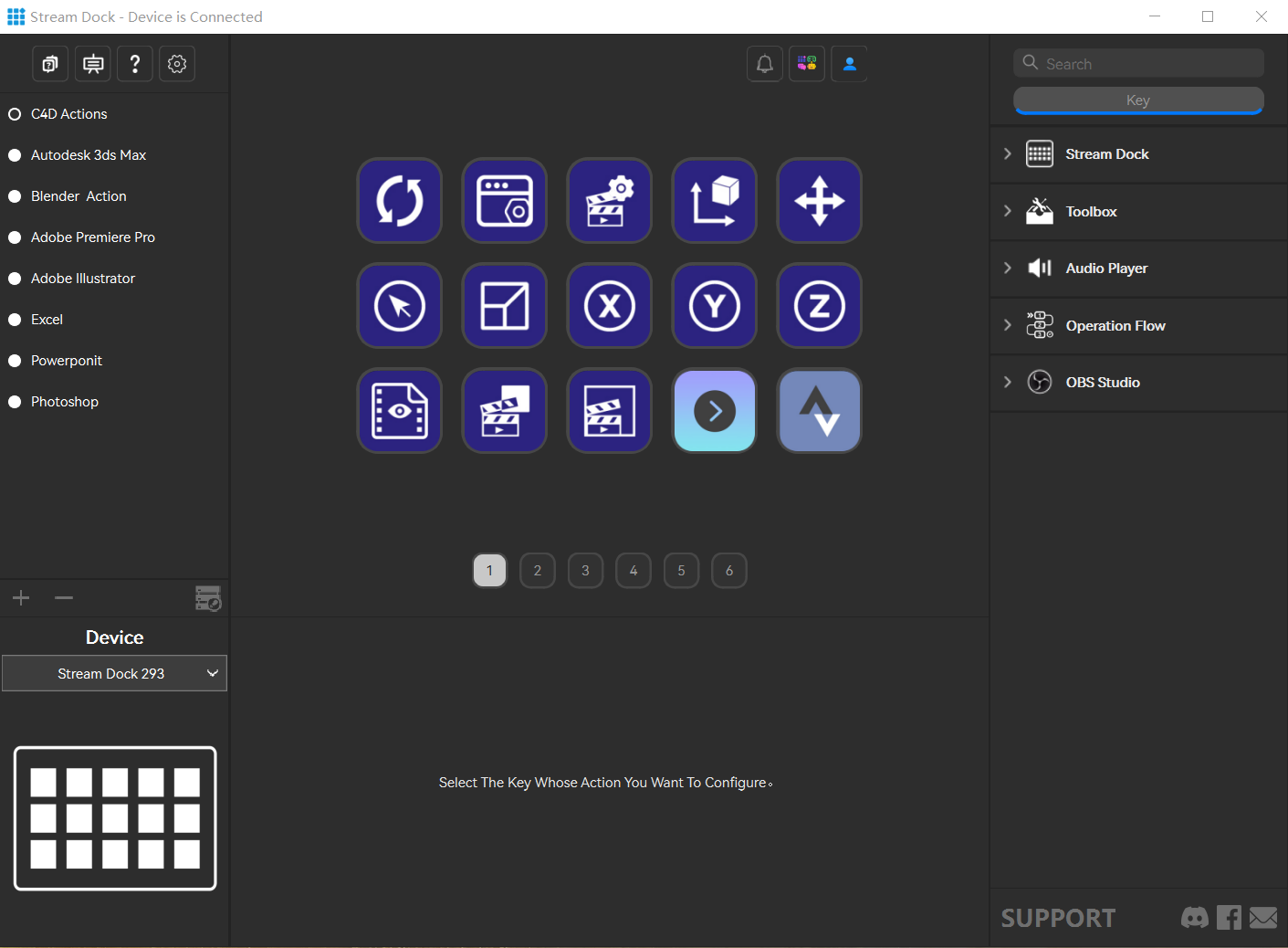
Task: Switch to page 4
Action: click(x=634, y=571)
